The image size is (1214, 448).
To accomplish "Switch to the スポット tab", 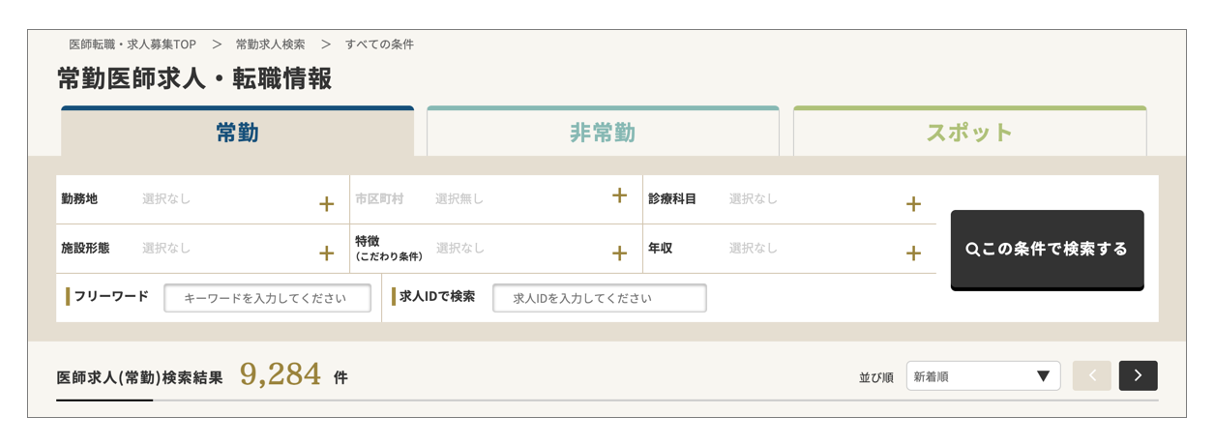I will coord(970,131).
